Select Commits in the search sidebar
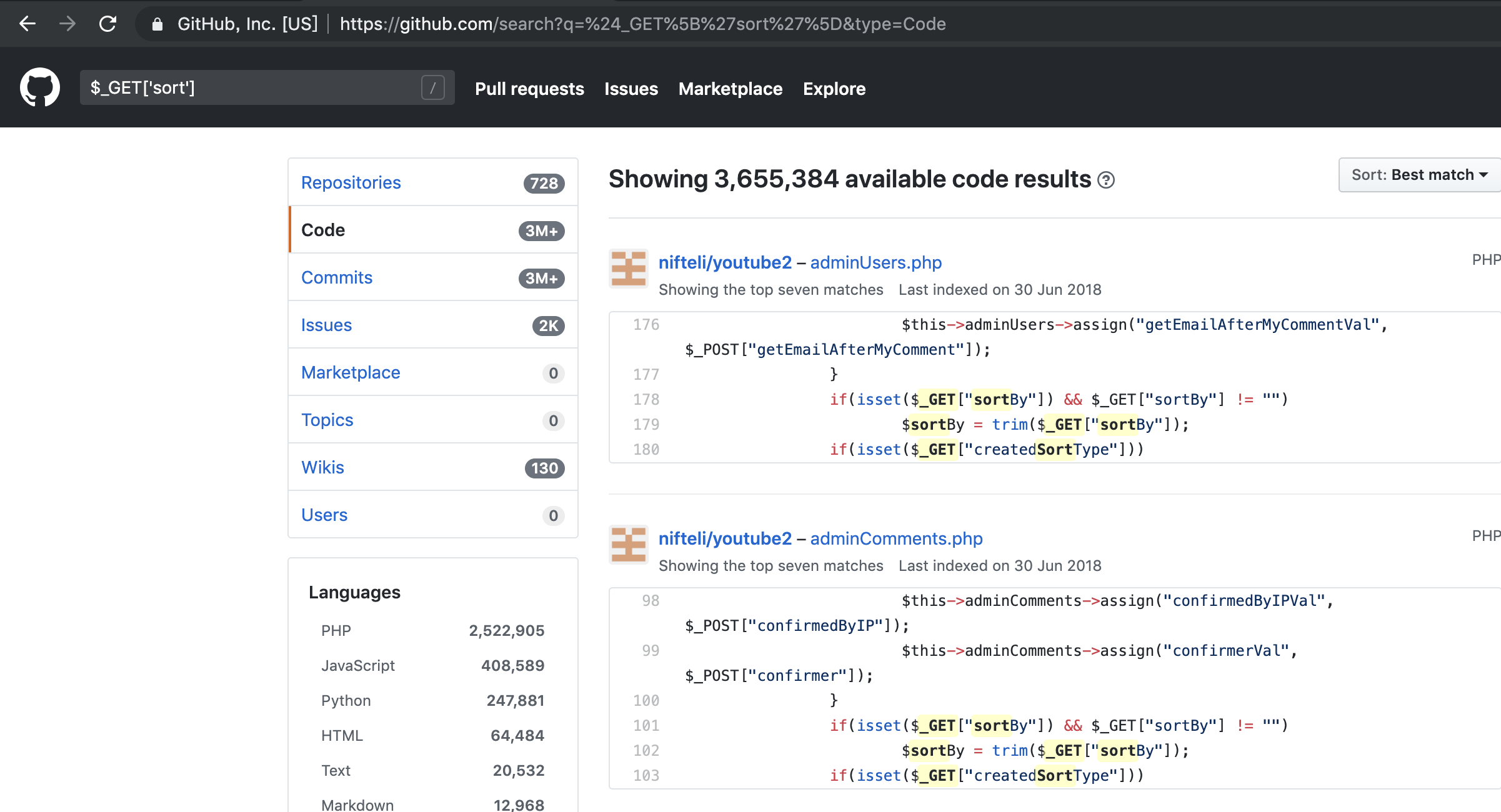The height and width of the screenshot is (812, 1501). (x=337, y=277)
